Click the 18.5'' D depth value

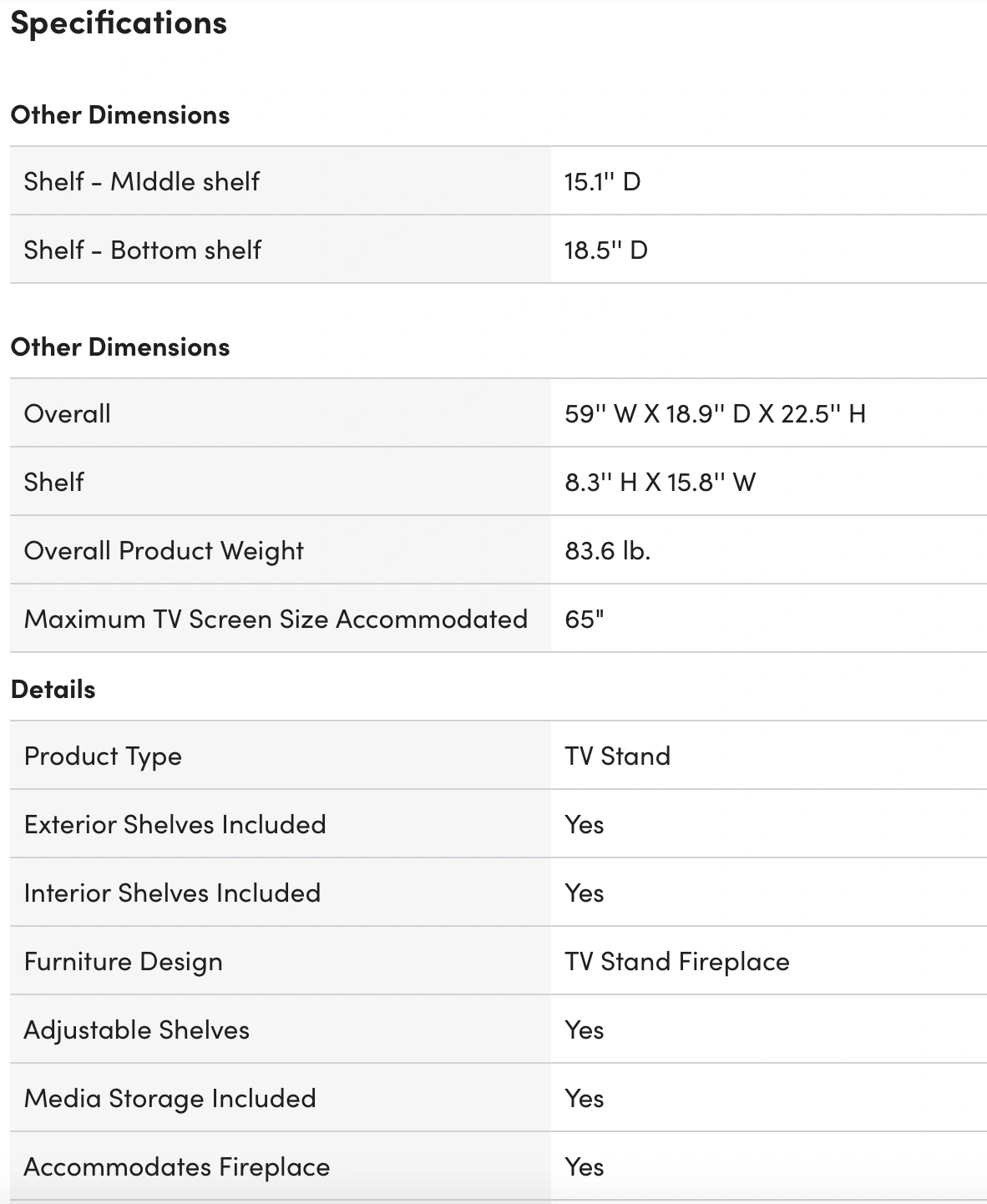(x=605, y=250)
